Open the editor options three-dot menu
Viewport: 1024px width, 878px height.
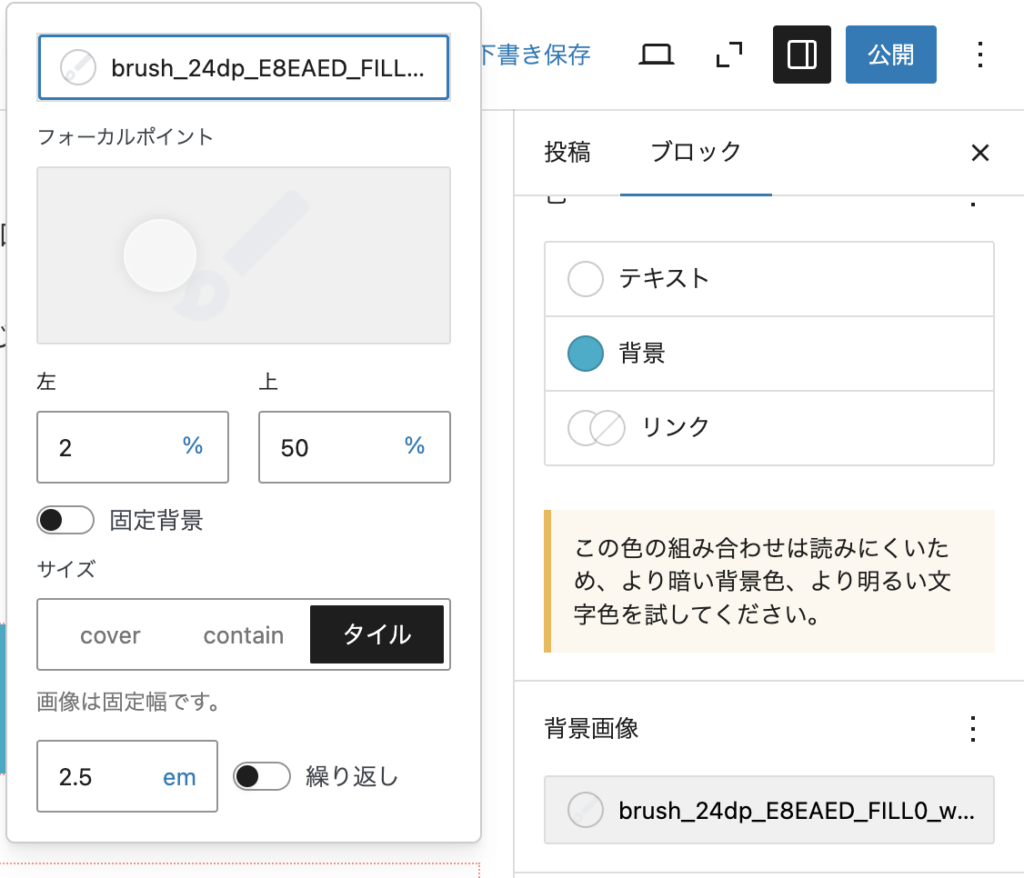coord(980,54)
